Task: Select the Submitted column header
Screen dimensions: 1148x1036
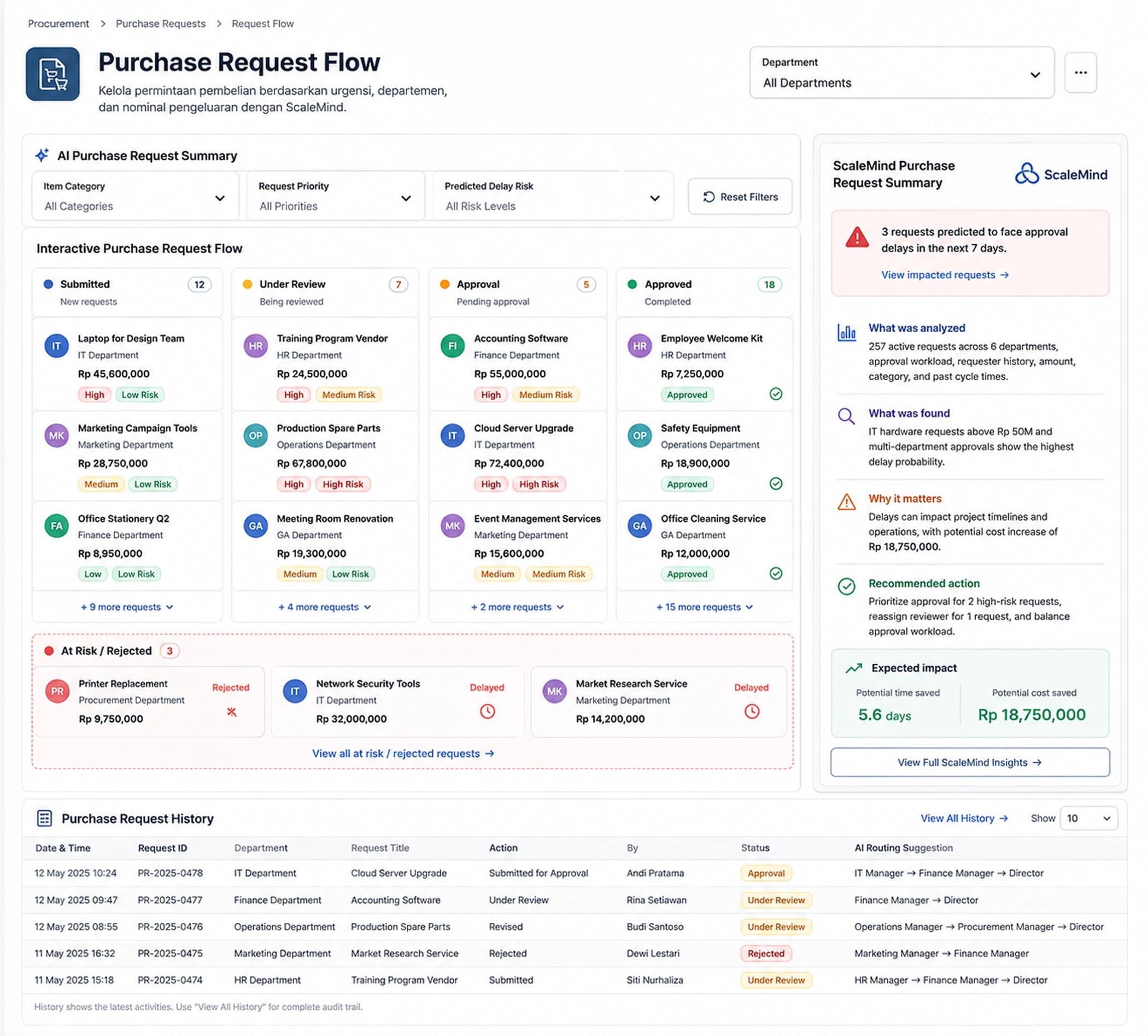Action: (127, 292)
